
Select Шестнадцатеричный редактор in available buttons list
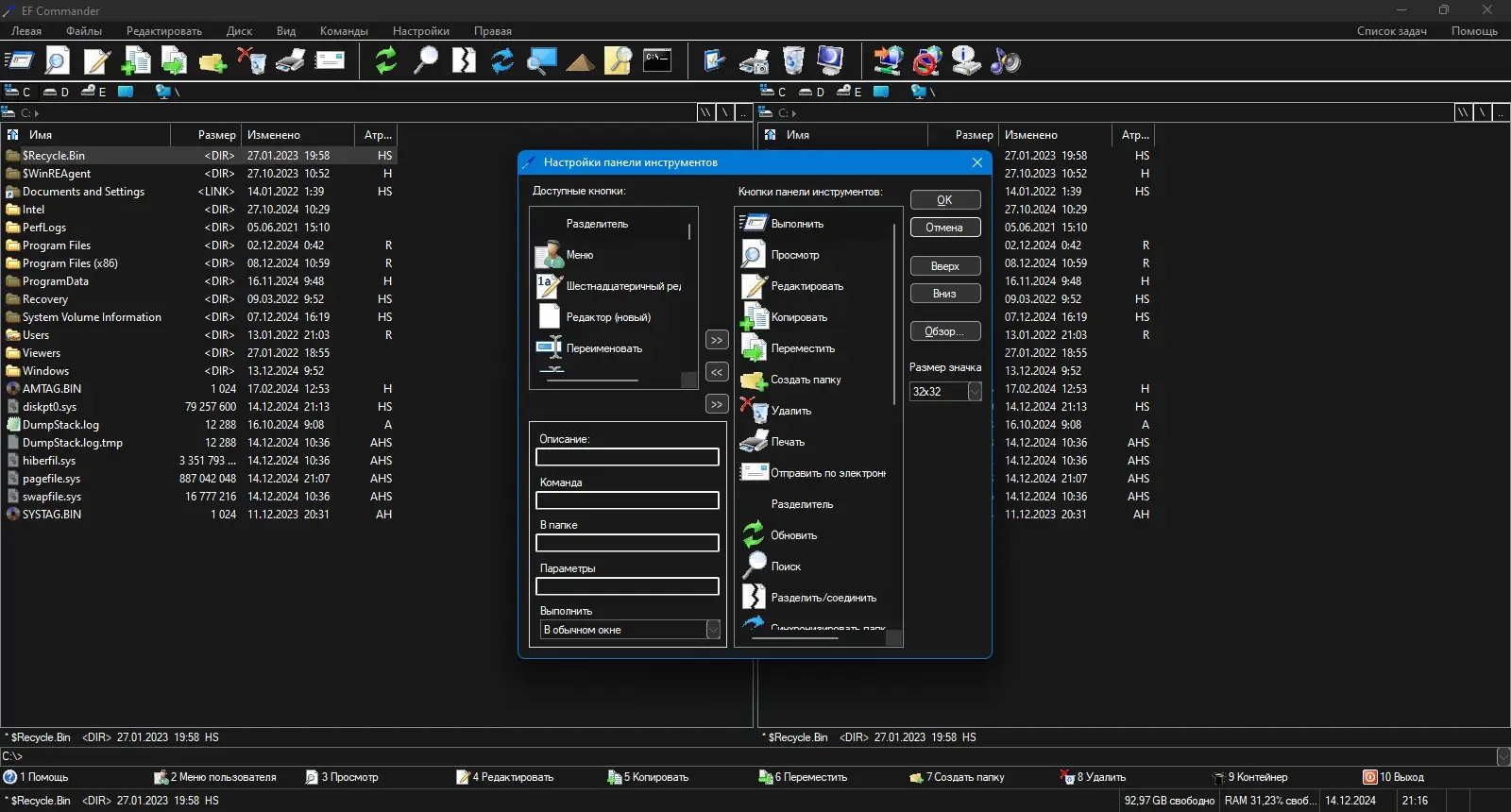[x=622, y=286]
